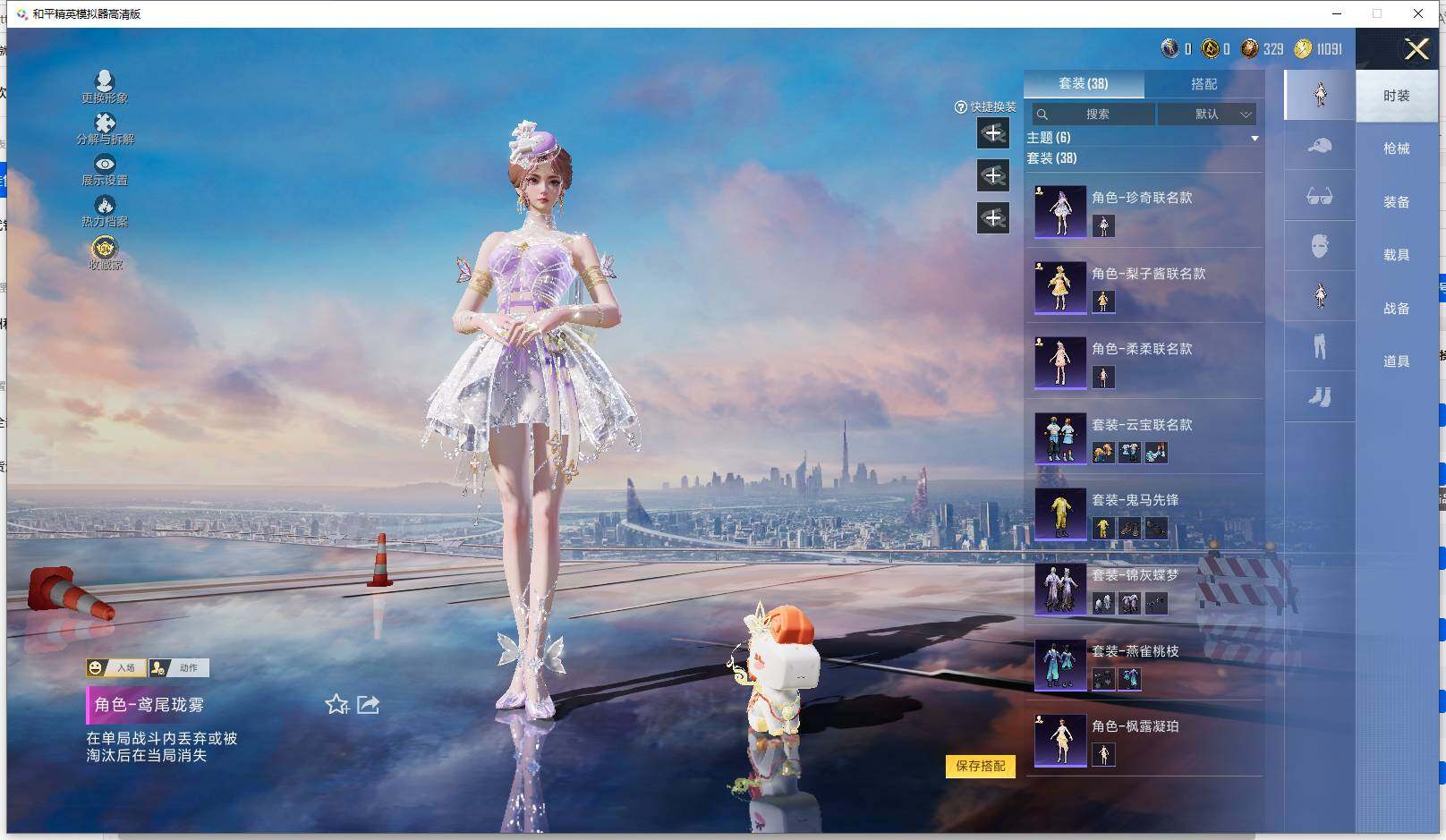Click the 搜索 search field
Image resolution: width=1446 pixels, height=840 pixels.
click(1093, 114)
